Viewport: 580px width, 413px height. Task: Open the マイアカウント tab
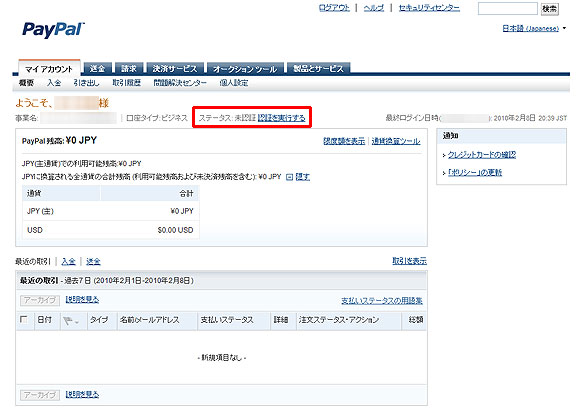(49, 69)
